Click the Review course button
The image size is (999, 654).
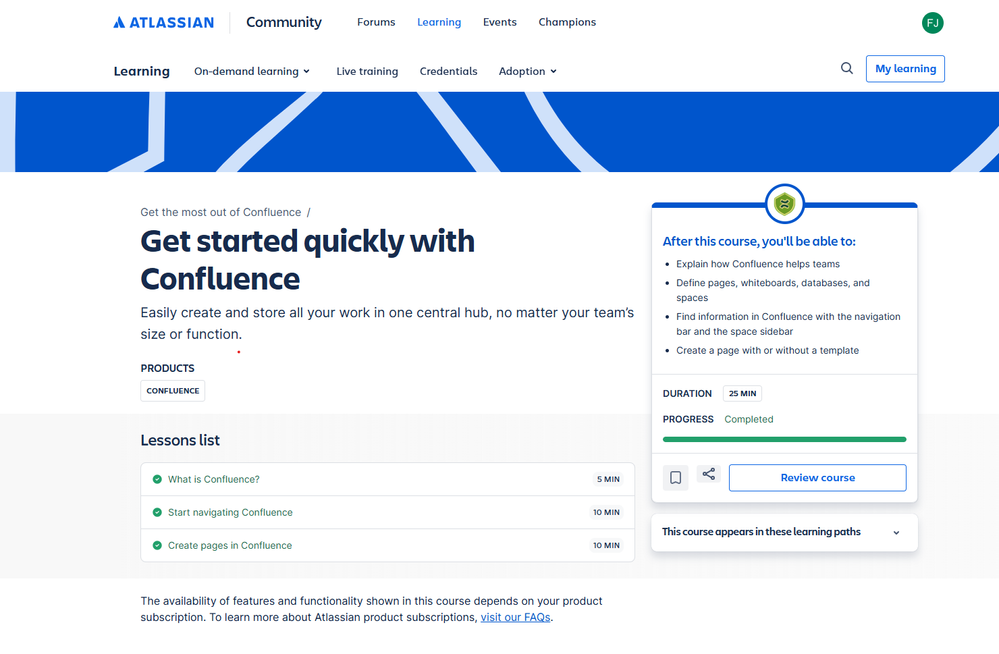pos(817,478)
